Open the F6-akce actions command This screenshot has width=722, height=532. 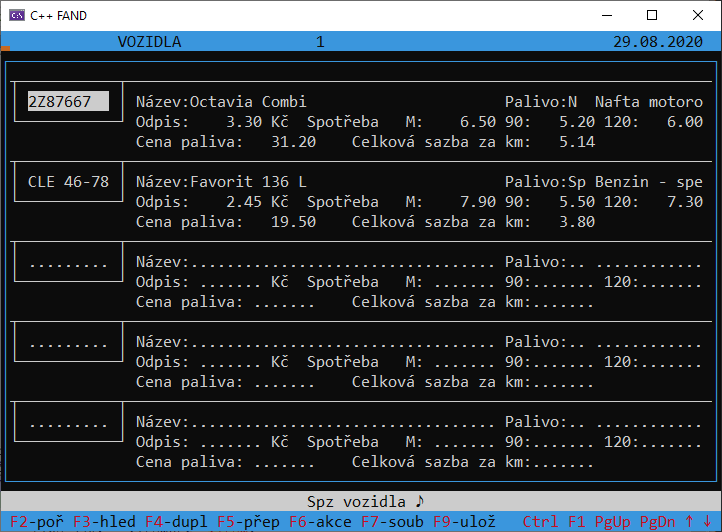[x=320, y=522]
